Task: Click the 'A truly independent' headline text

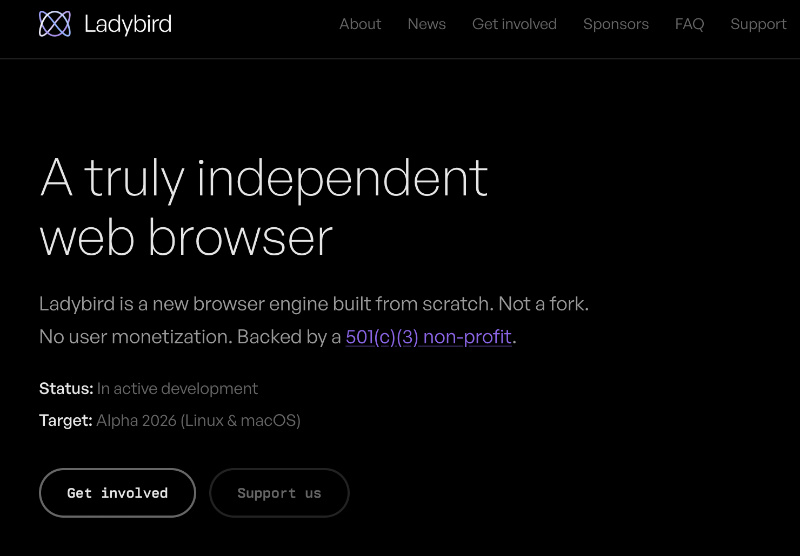Action: 264,179
